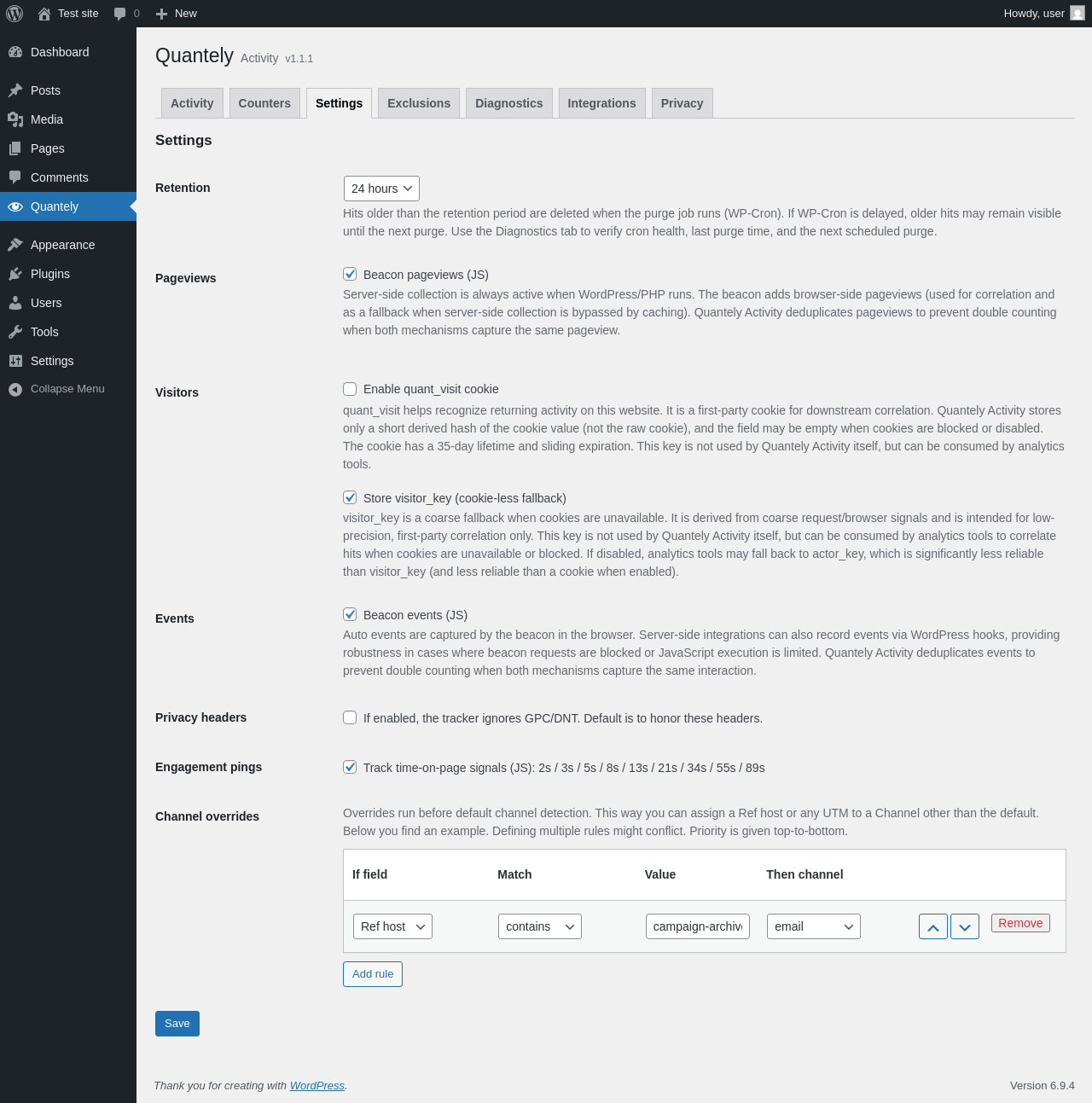Click the Appearance brush icon

15,245
